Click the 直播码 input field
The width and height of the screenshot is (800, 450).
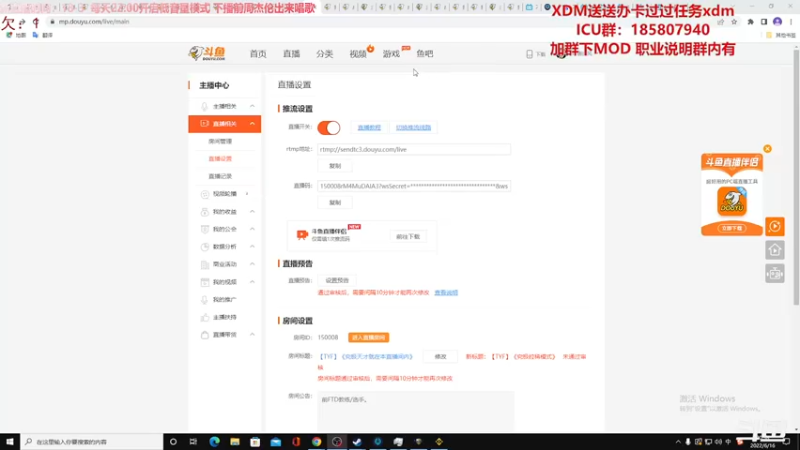pyautogui.click(x=414, y=186)
